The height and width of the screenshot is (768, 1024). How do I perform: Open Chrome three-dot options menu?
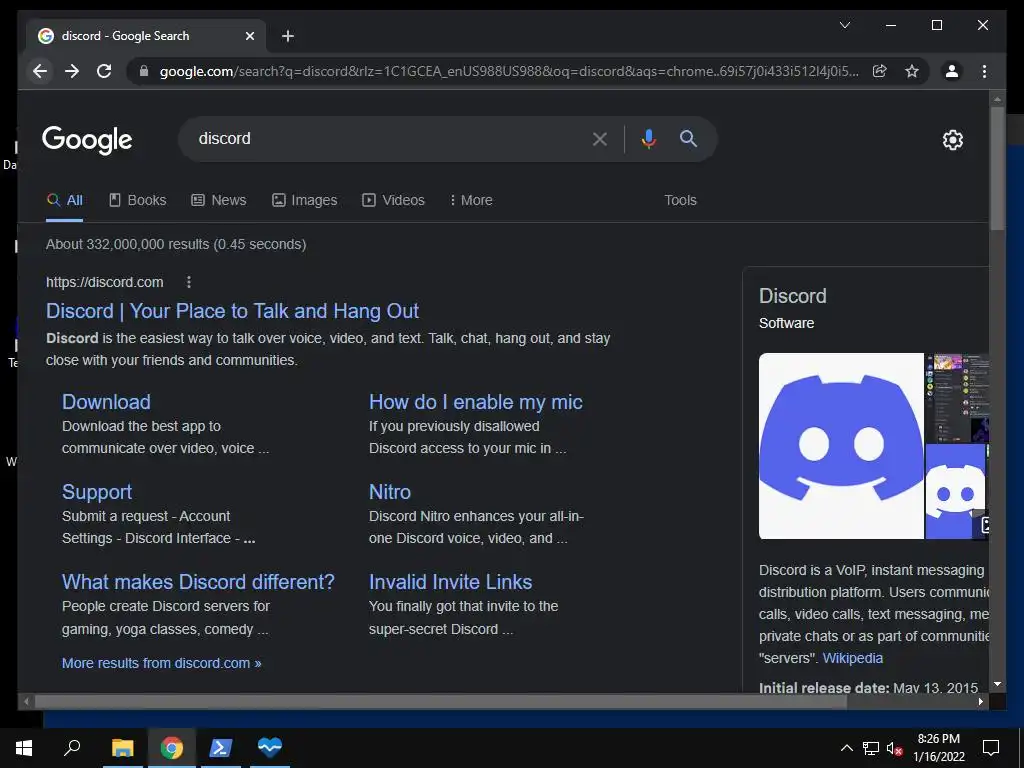[984, 71]
